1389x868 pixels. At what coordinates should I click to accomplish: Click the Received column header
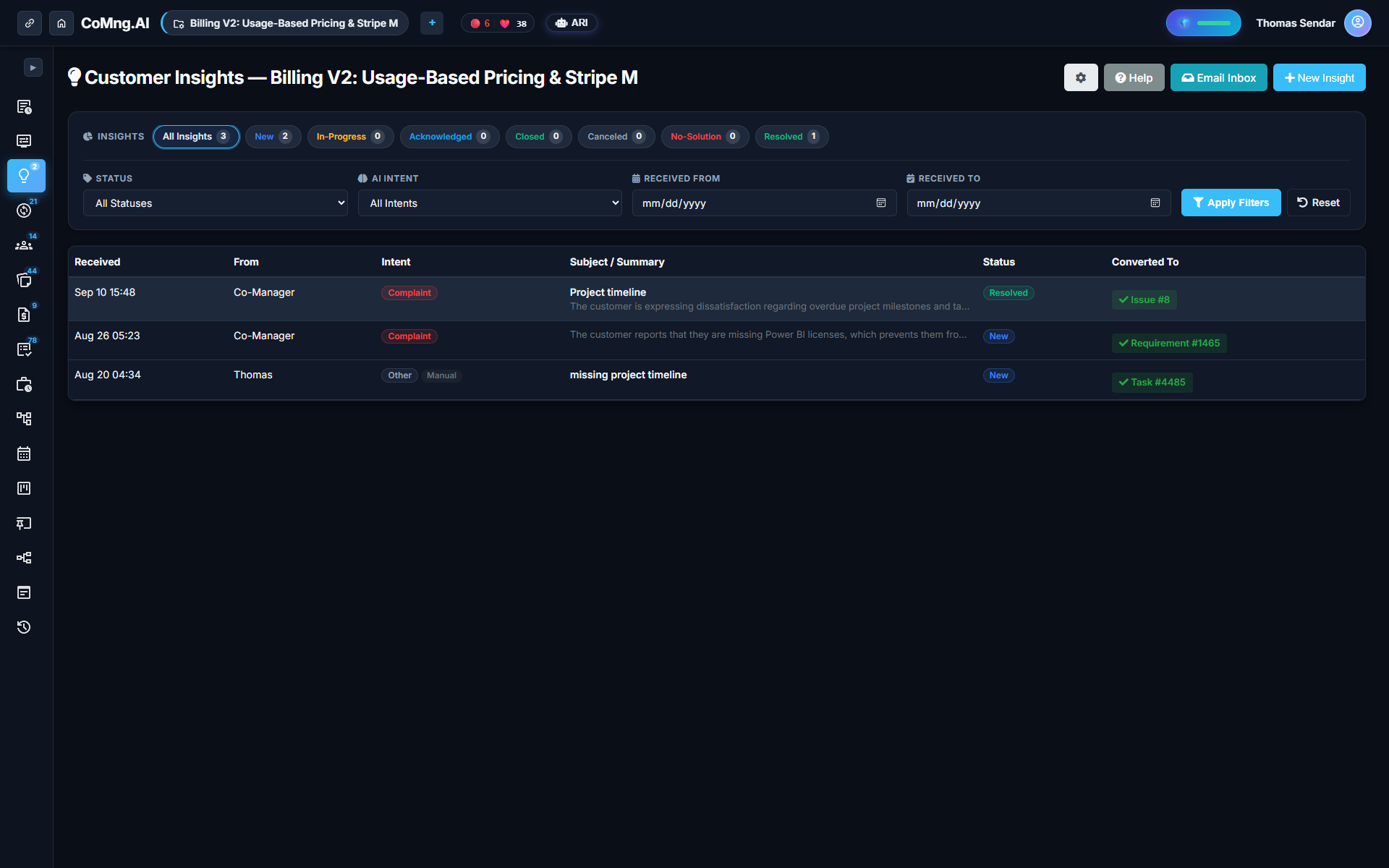point(97,262)
